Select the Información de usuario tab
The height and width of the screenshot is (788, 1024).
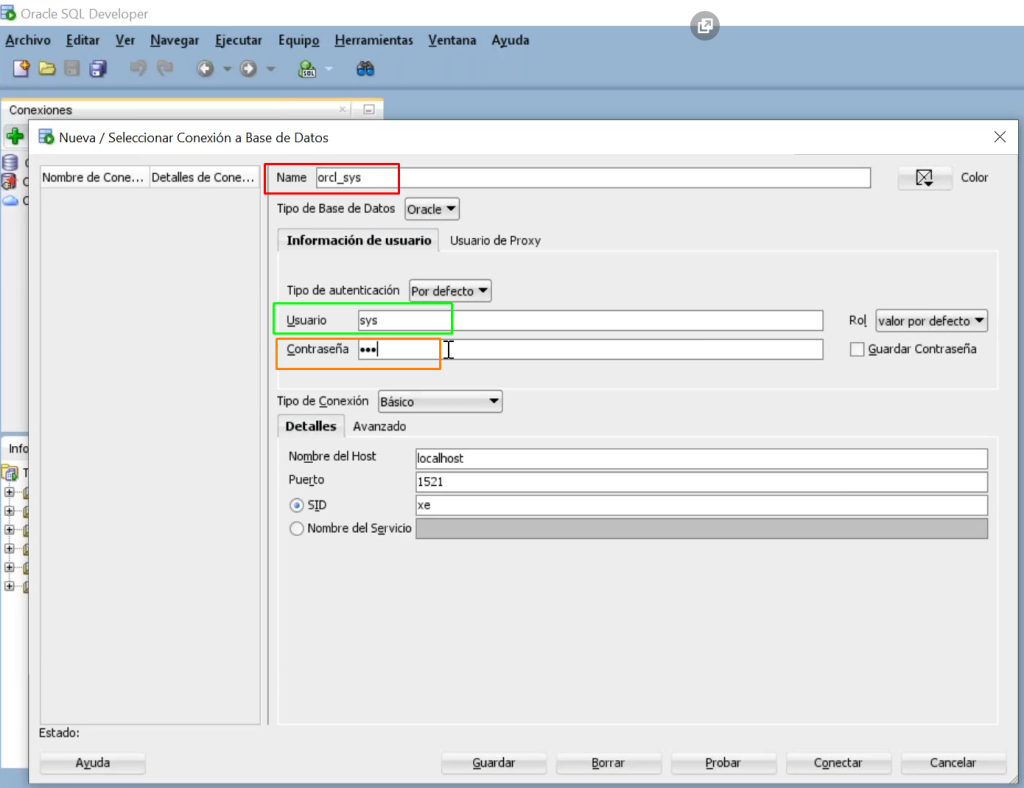click(359, 240)
